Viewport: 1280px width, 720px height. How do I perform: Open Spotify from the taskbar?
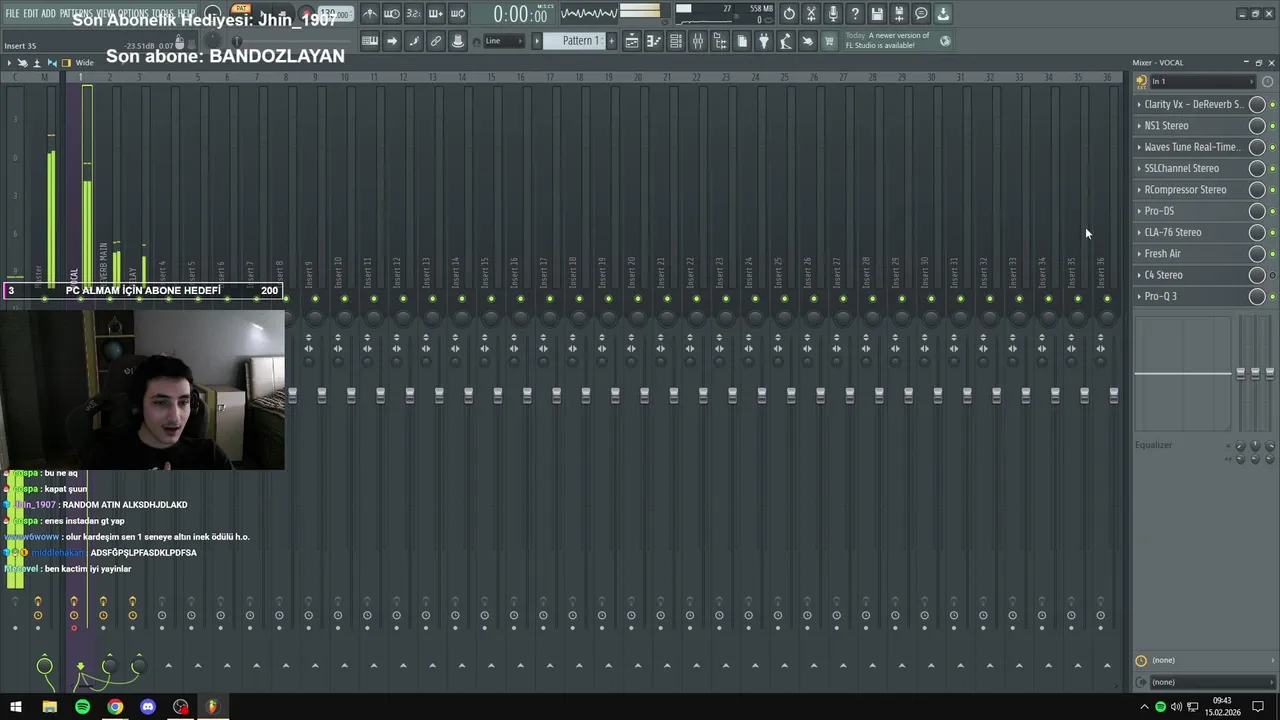pyautogui.click(x=82, y=707)
